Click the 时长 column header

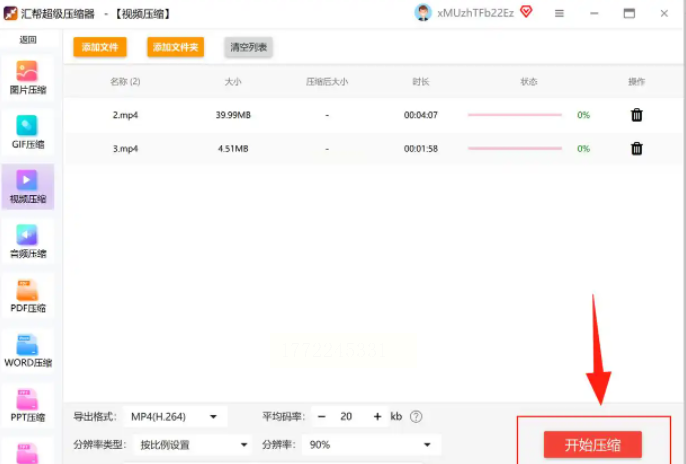click(420, 81)
